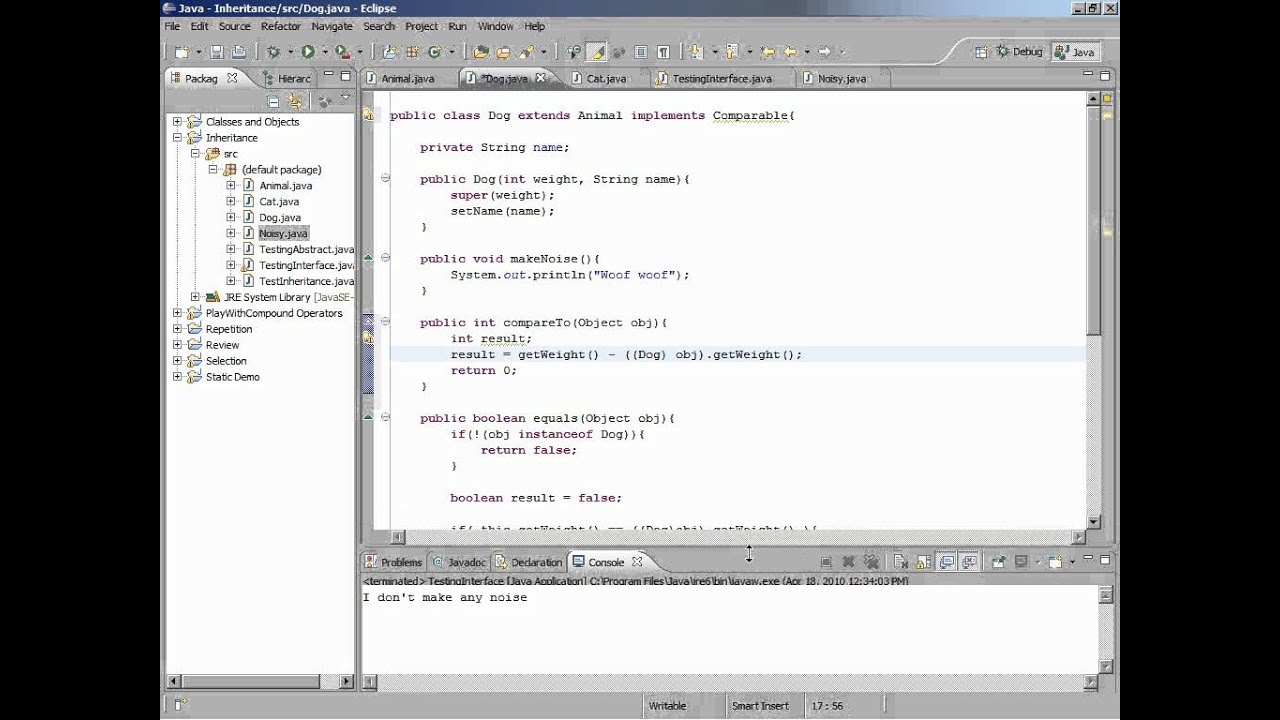Click the Open Task folder icon

click(503, 52)
